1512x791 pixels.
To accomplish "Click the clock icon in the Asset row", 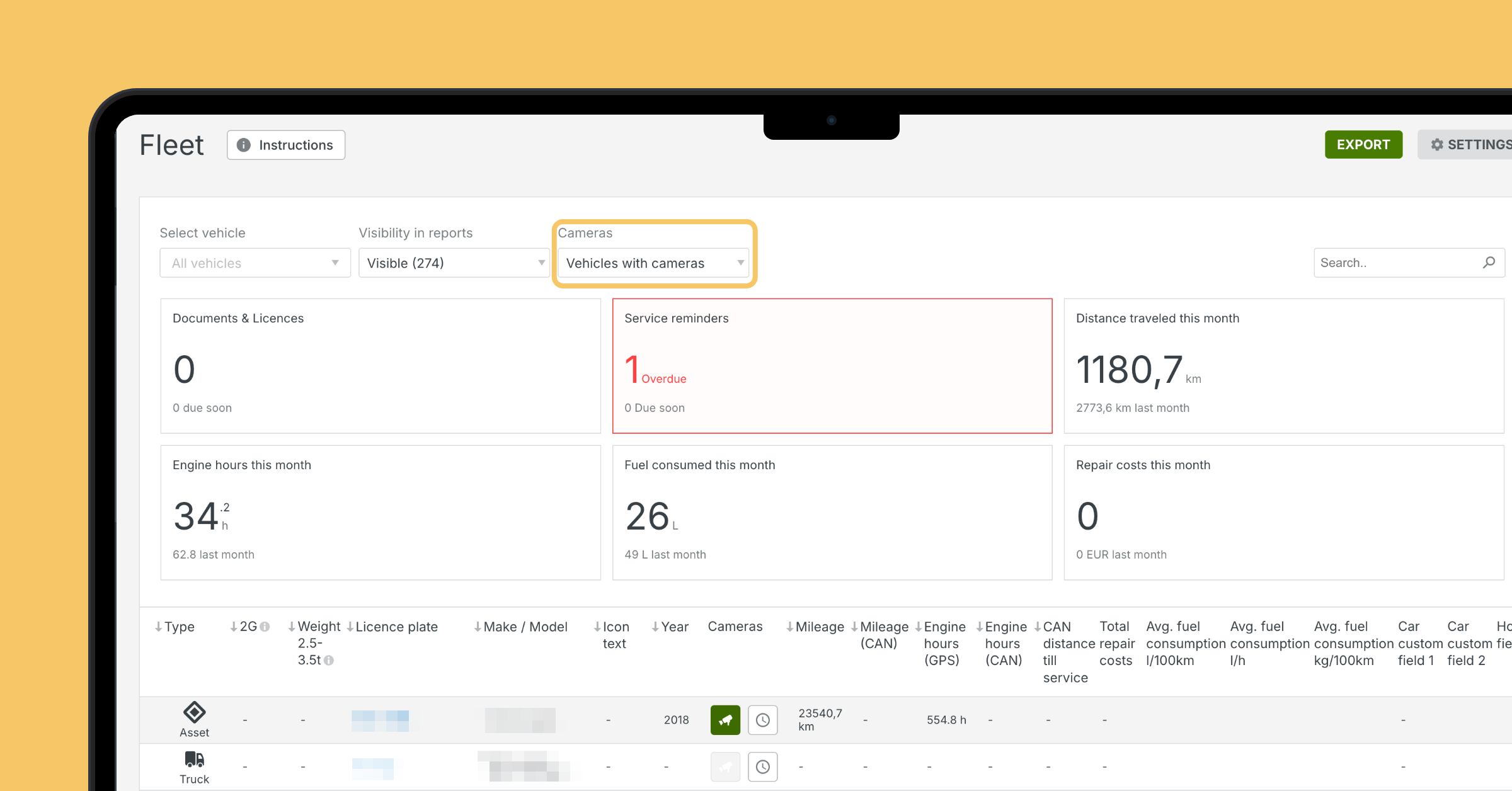I will pos(762,720).
